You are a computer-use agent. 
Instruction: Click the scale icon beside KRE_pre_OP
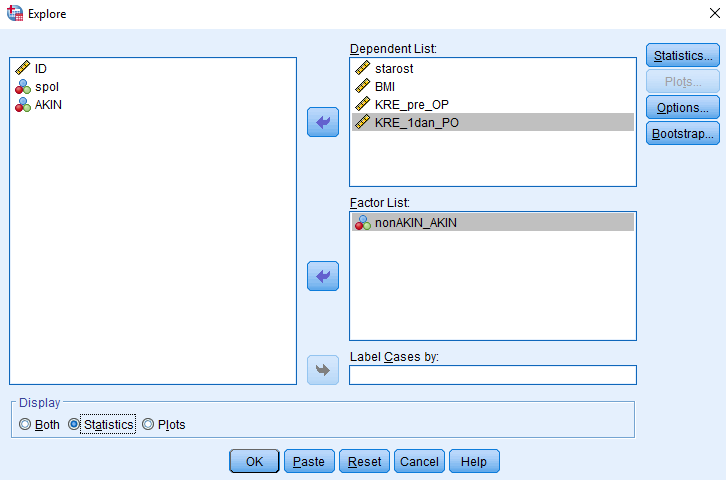[363, 104]
